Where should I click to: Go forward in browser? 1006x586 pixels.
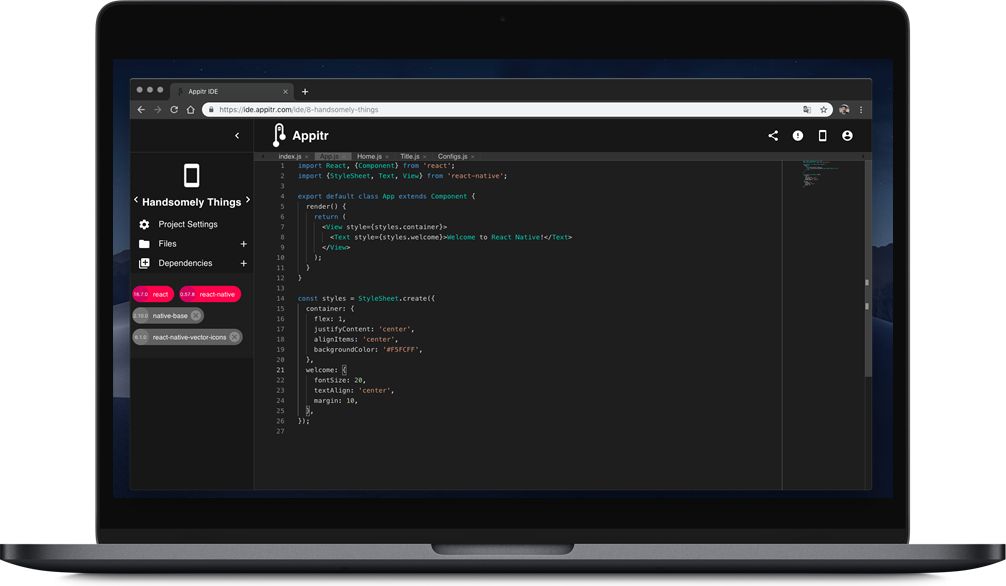pyautogui.click(x=158, y=110)
